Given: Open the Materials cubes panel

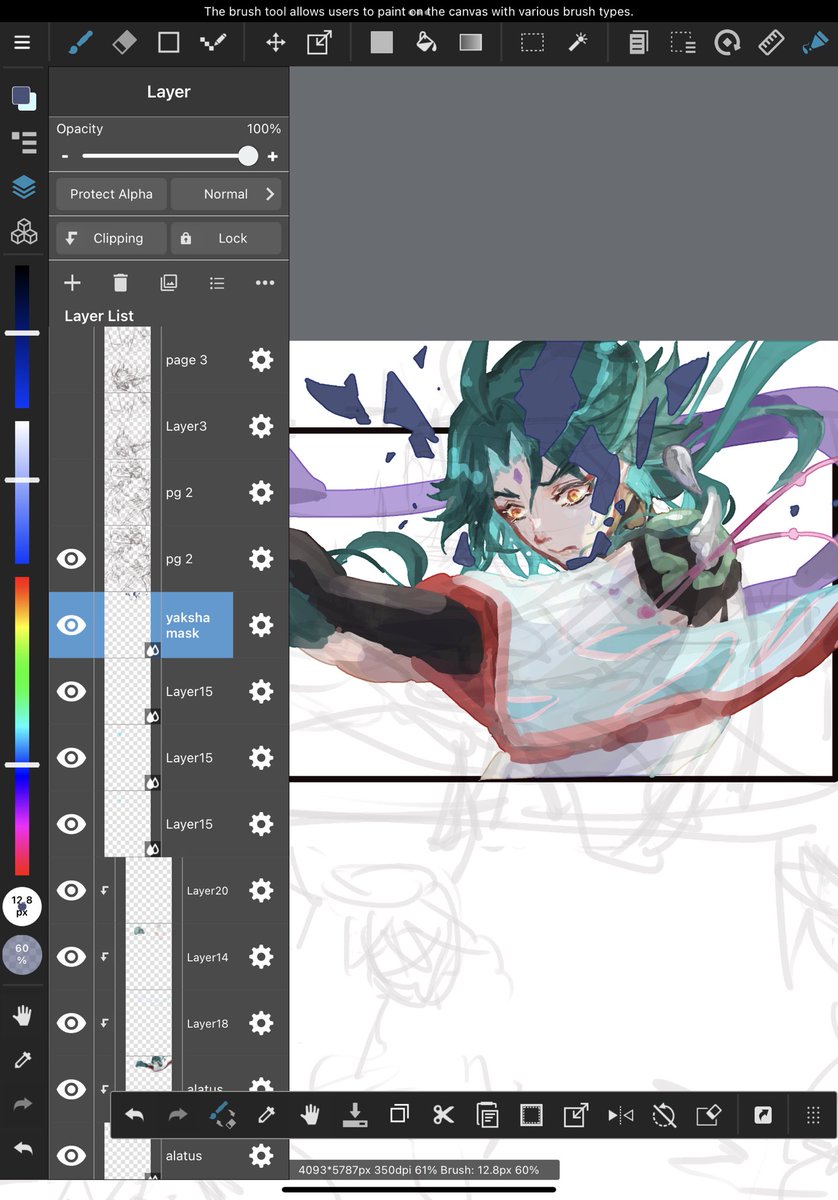Looking at the screenshot, I should [24, 232].
